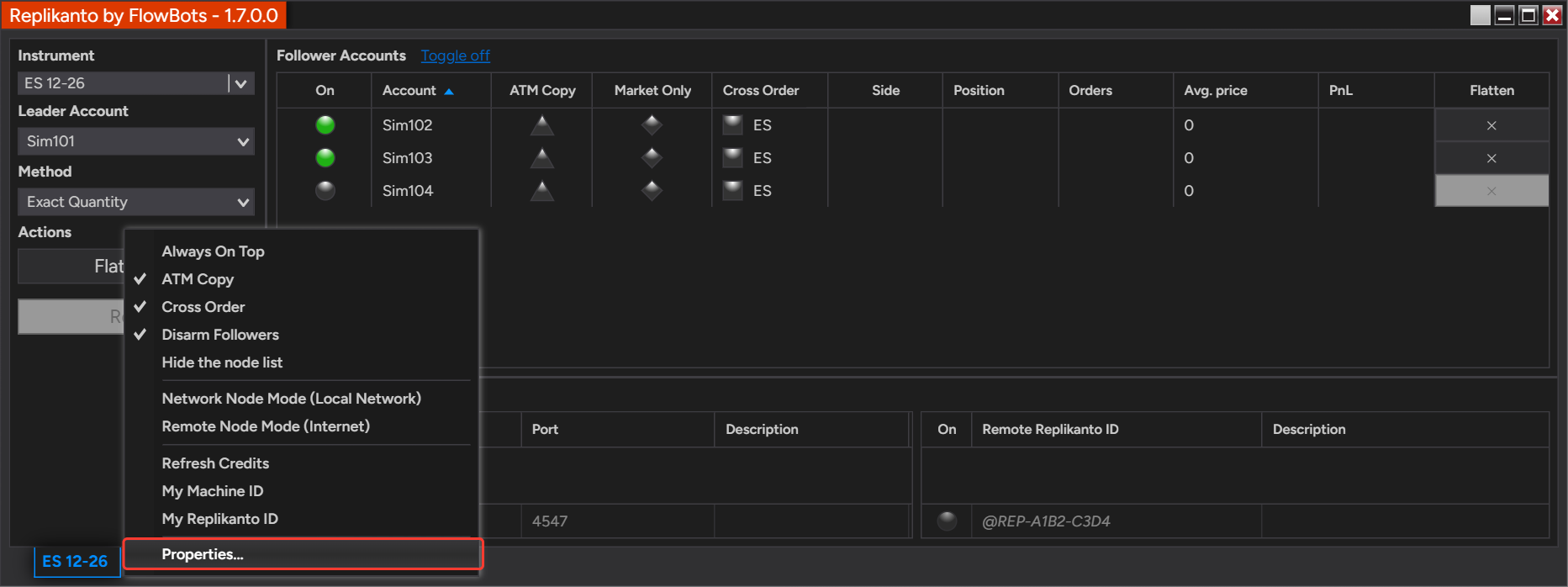Screen dimensions: 1568x587
Task: Click the @REP-A1B2-C3D4 remote ID cell
Action: click(x=1117, y=521)
